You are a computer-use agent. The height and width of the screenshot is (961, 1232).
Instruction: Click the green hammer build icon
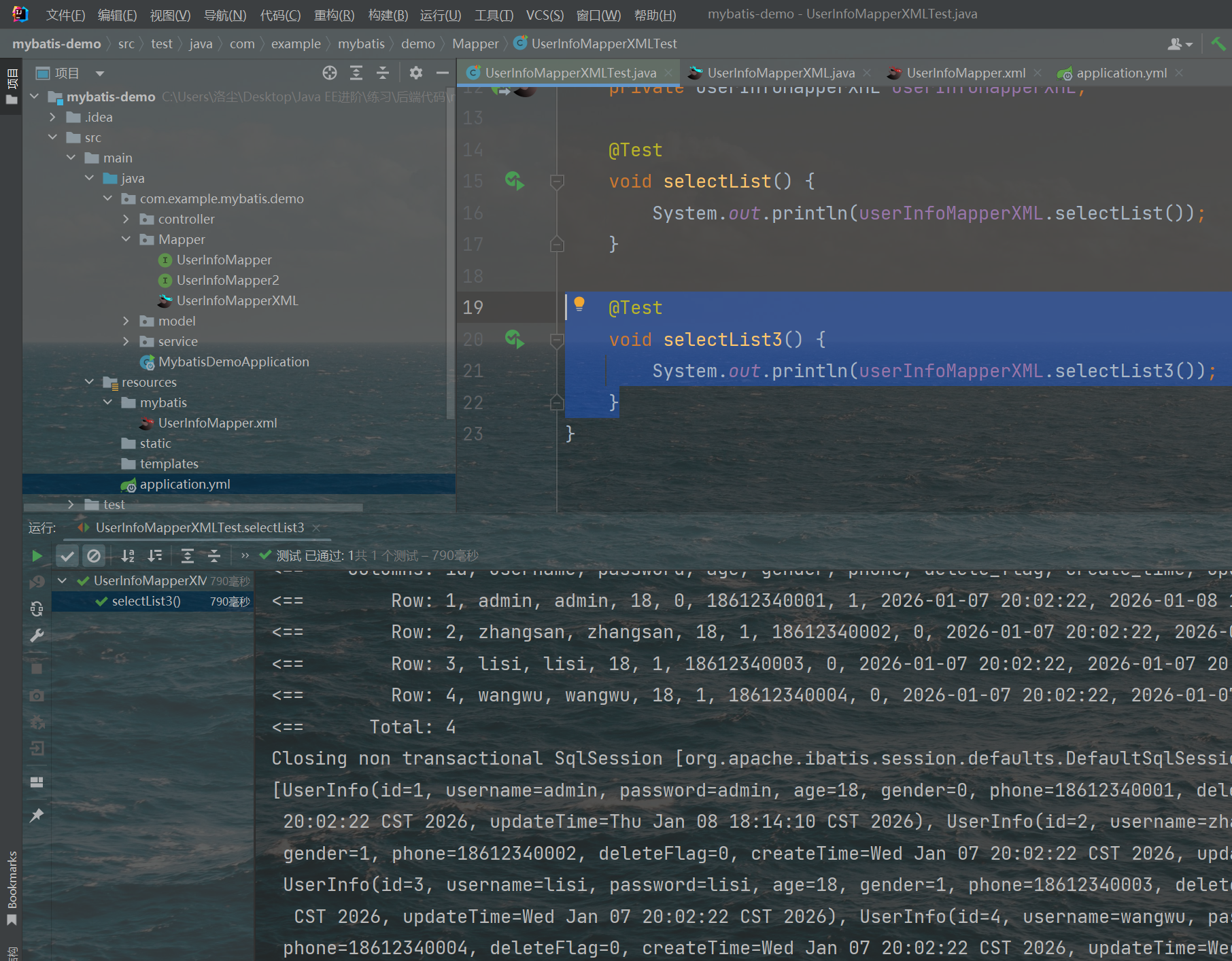coord(1218,44)
